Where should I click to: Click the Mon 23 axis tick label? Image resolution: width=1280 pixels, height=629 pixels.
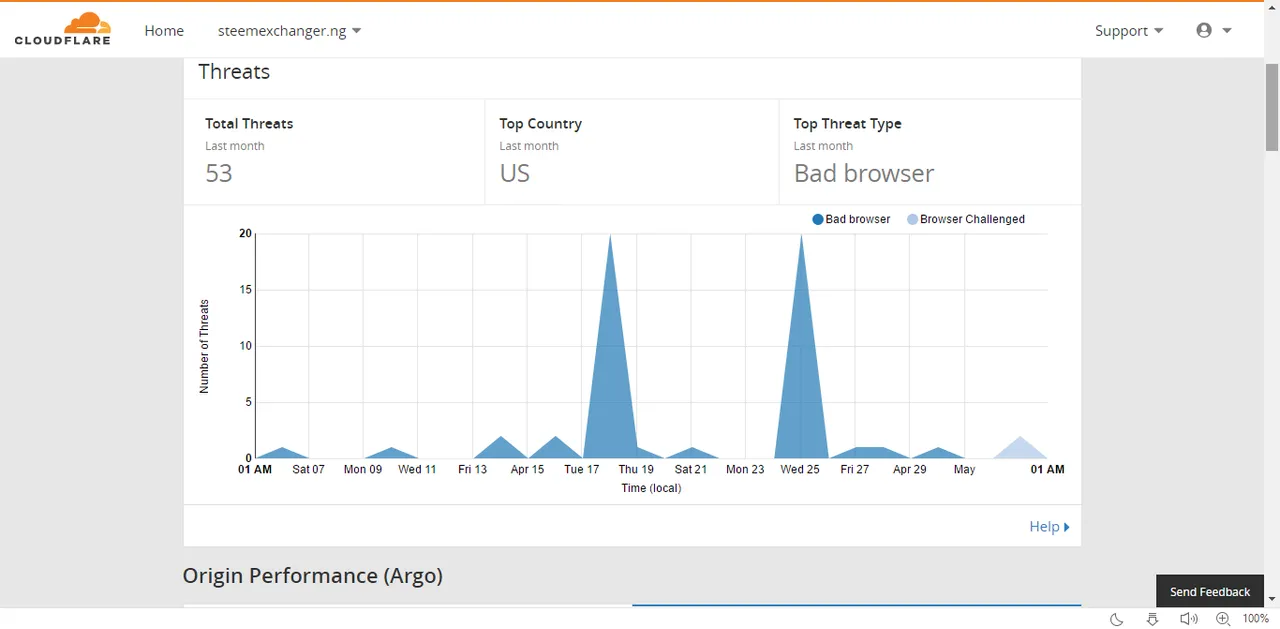(x=745, y=469)
